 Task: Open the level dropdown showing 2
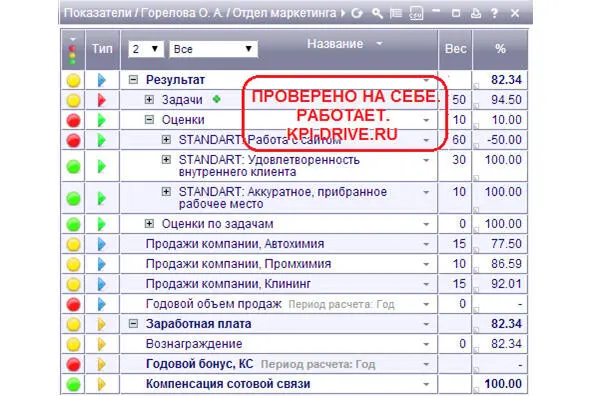[146, 49]
